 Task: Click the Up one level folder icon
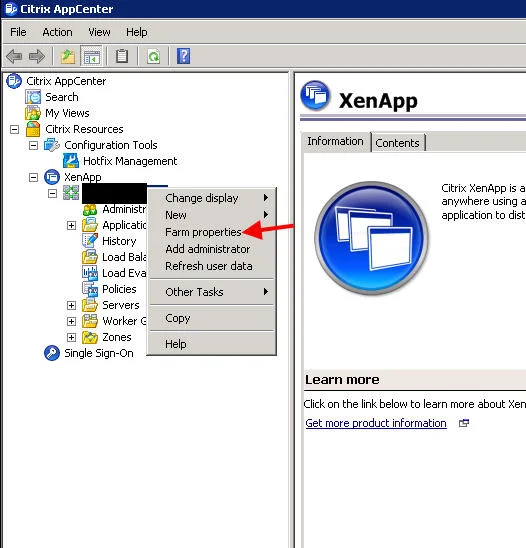pos(67,56)
